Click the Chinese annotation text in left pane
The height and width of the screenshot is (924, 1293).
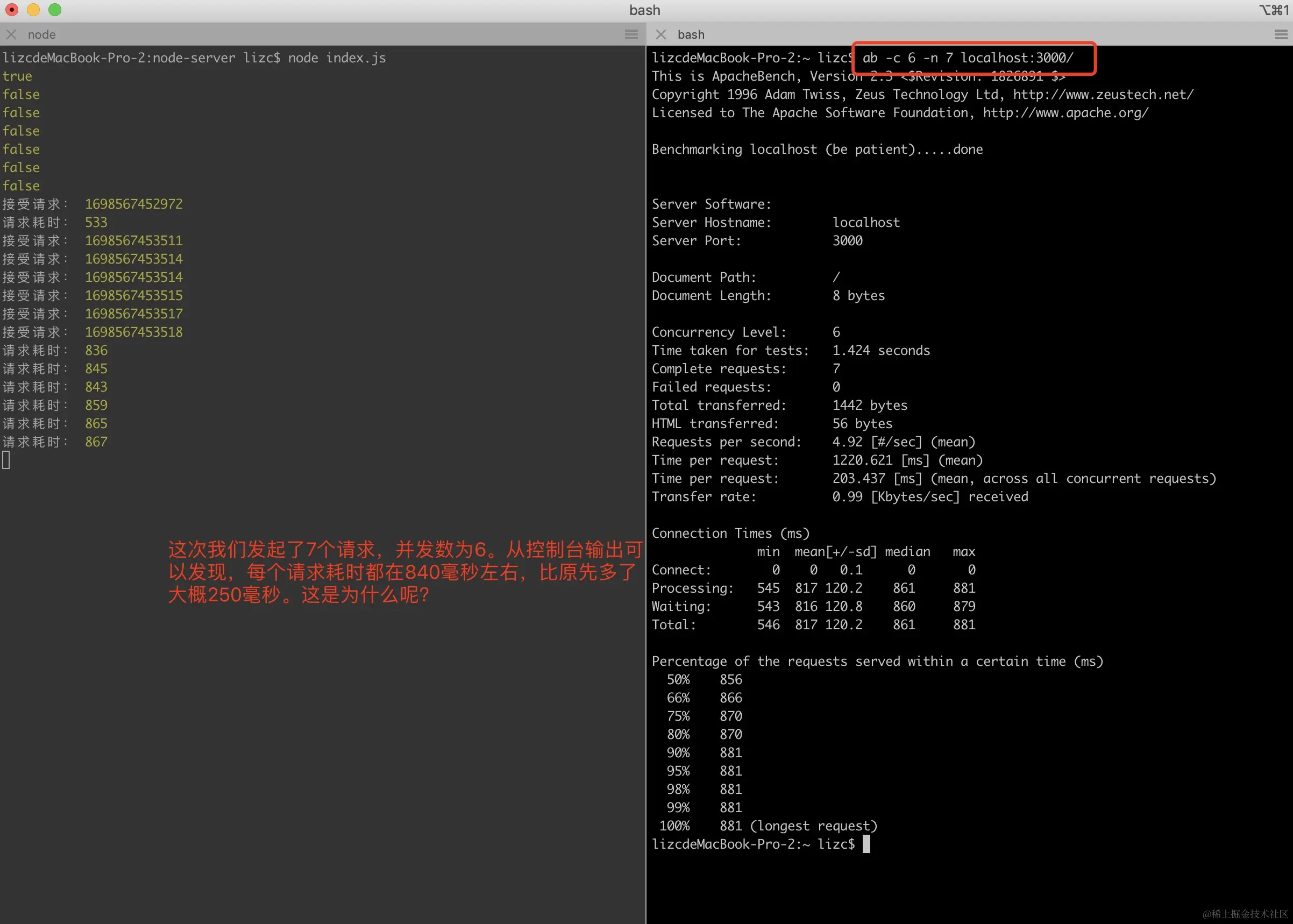coord(404,571)
